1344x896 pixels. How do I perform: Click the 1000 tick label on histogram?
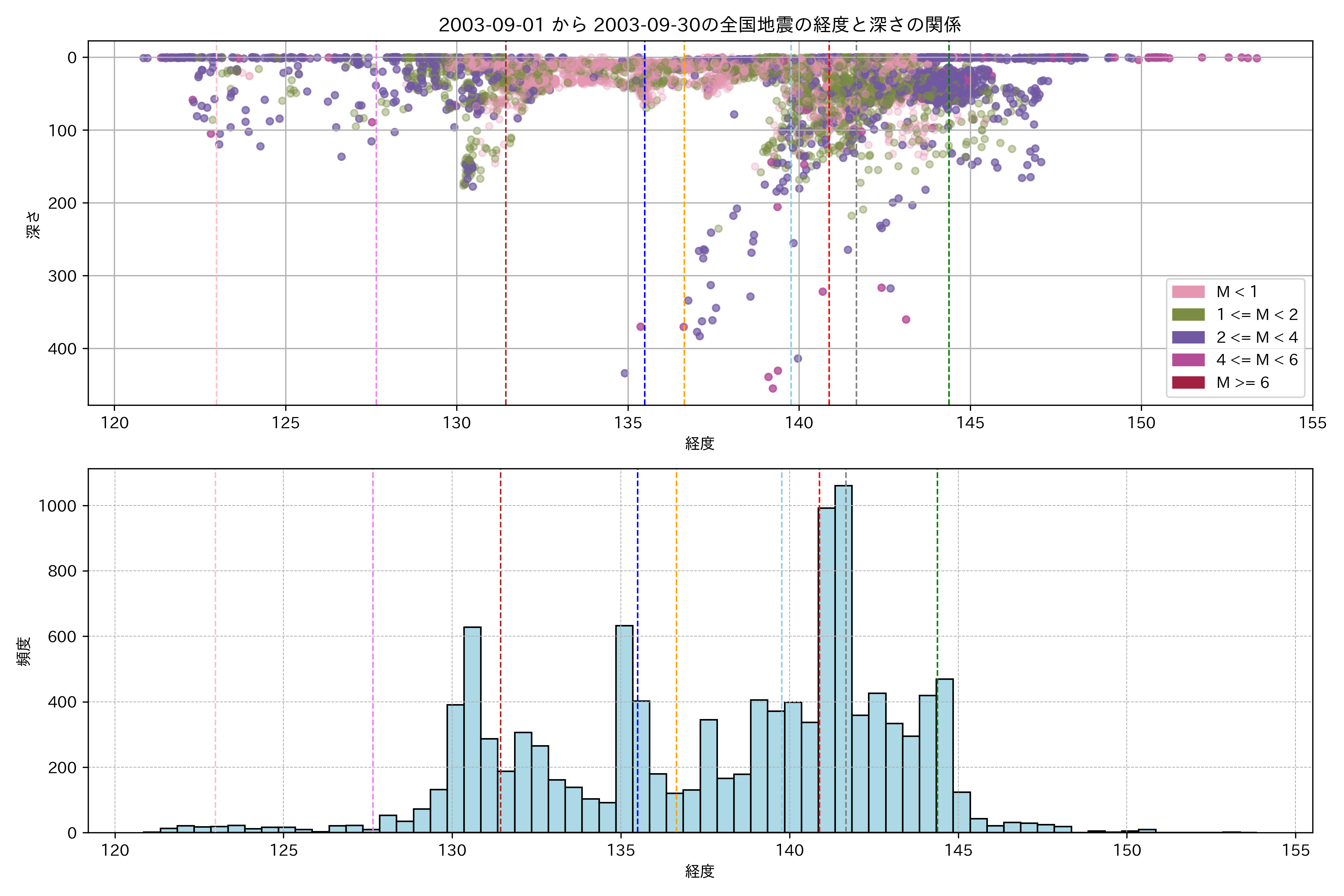click(57, 506)
